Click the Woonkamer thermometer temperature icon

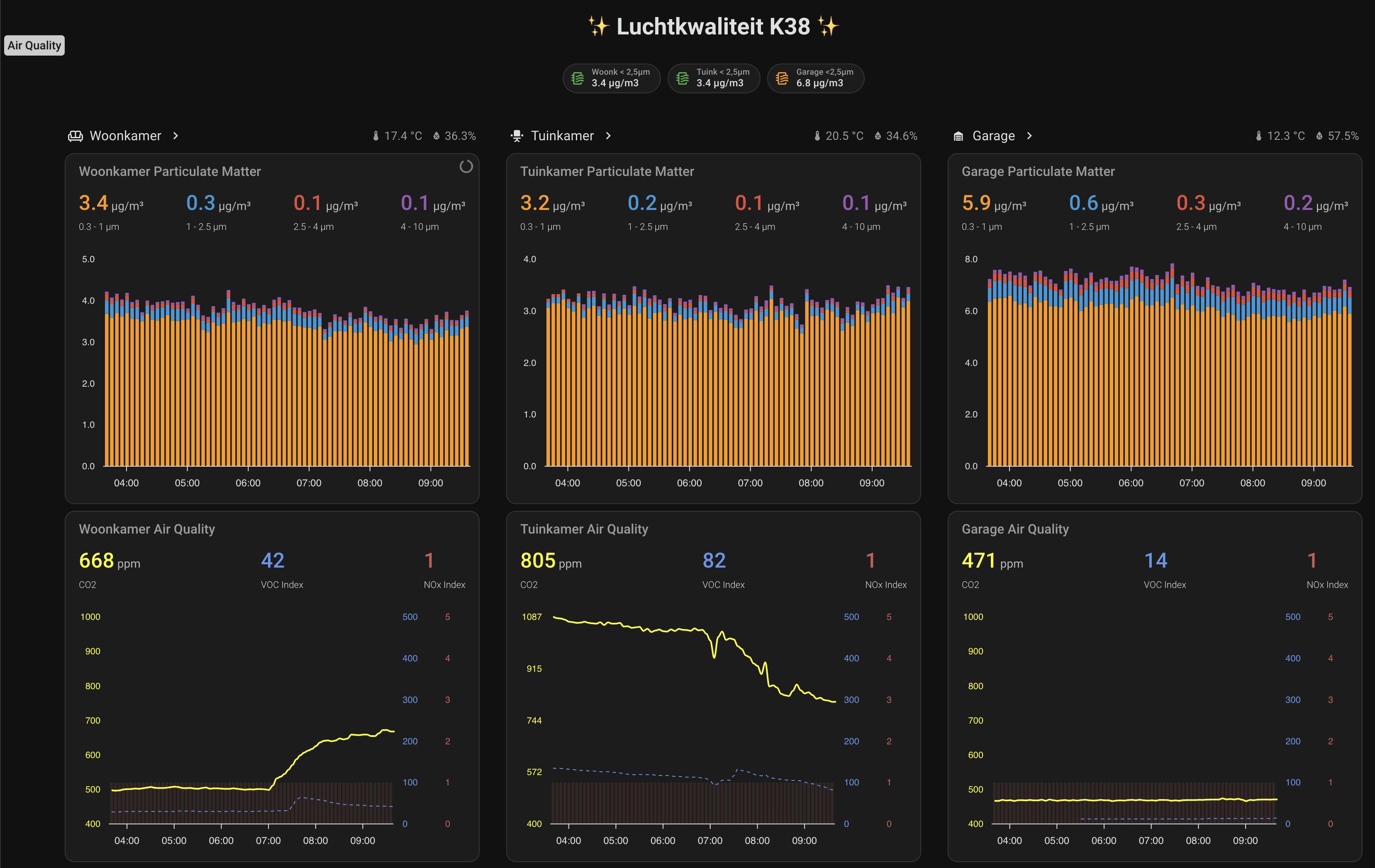click(x=376, y=136)
